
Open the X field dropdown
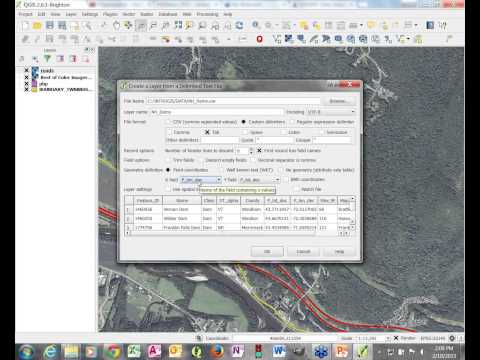tap(201, 180)
